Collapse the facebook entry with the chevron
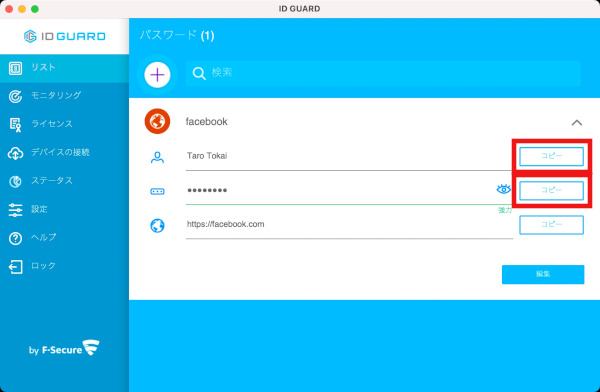 click(x=577, y=122)
